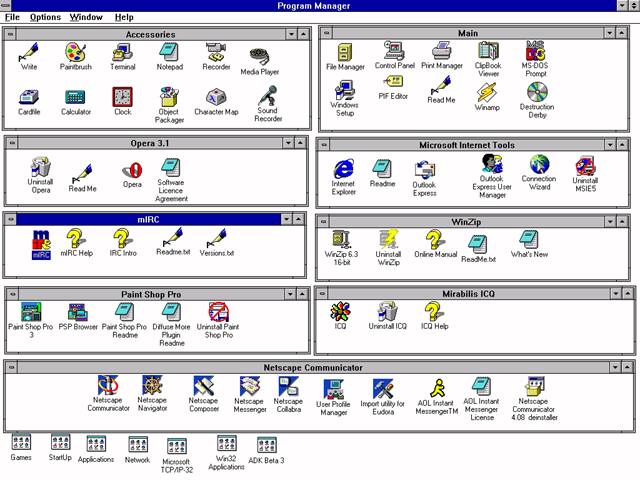Open the Internet Explorer icon
Image resolution: width=640 pixels, height=480 pixels.
(344, 169)
